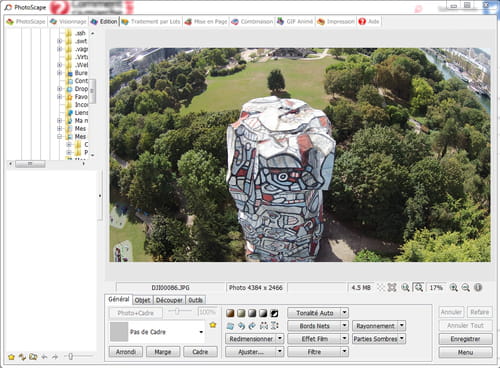Click the PhotoScape logo tab icon
The image size is (500, 368).
click(x=10, y=22)
